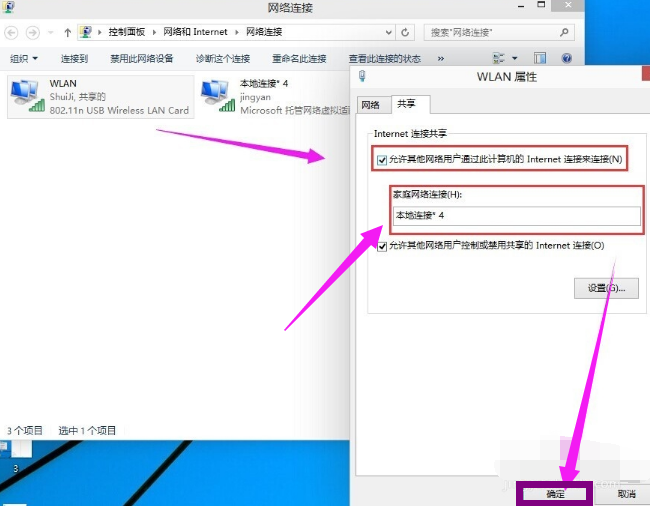This screenshot has height=506, width=650.
Task: Switch to the 网络 tab
Action: [370, 104]
